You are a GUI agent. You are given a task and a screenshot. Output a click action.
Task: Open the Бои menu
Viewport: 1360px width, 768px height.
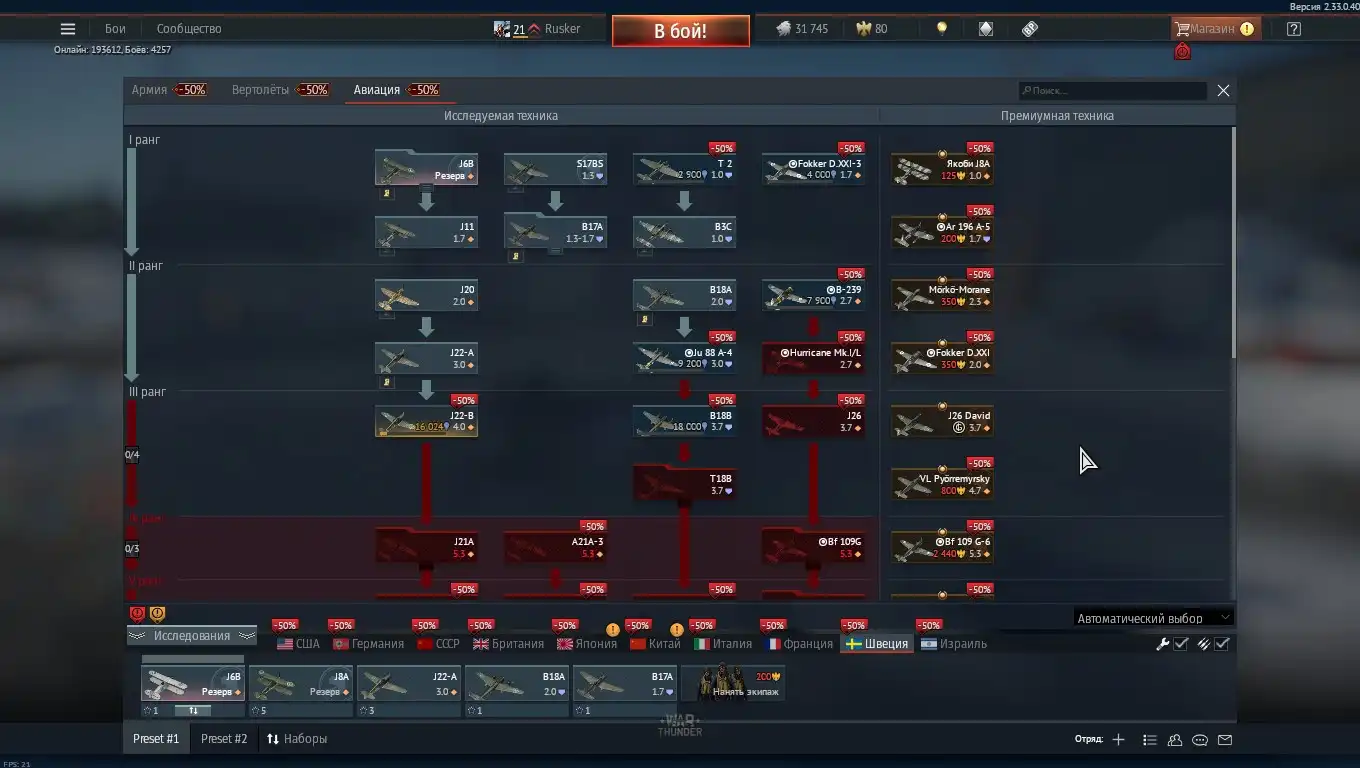(x=115, y=29)
